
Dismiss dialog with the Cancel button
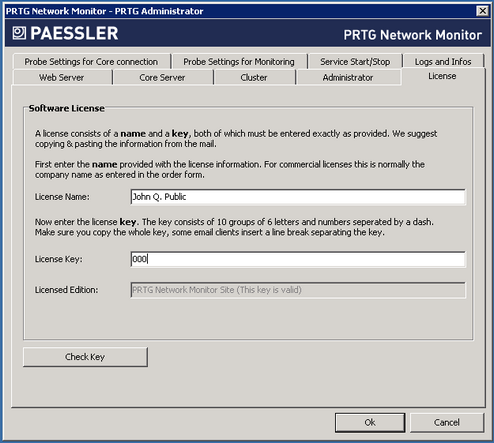(x=447, y=423)
